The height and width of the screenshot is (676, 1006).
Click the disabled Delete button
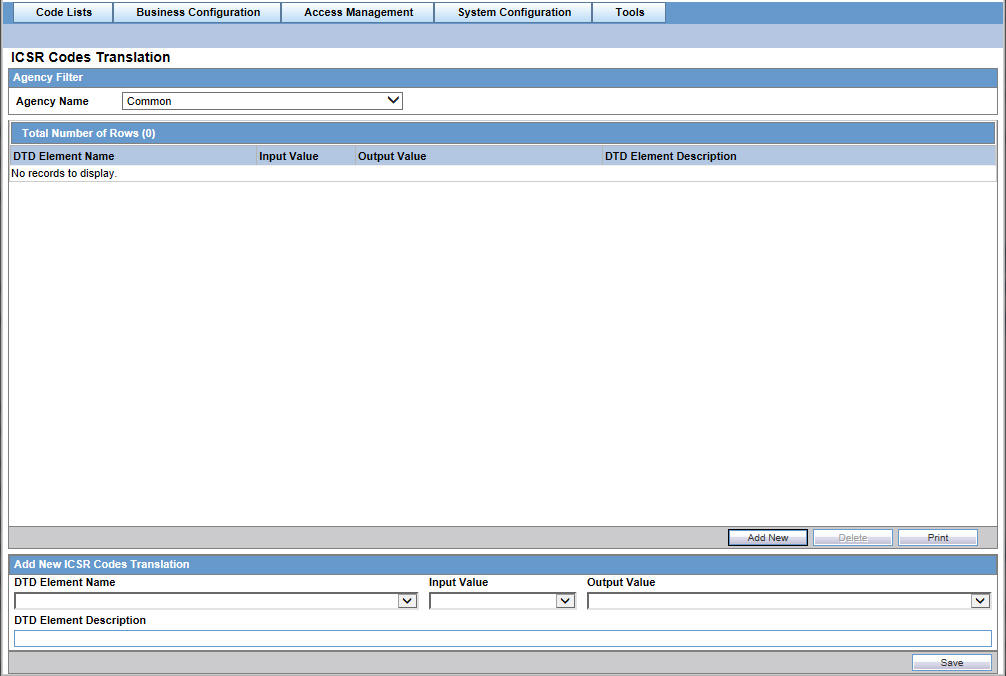[853, 537]
